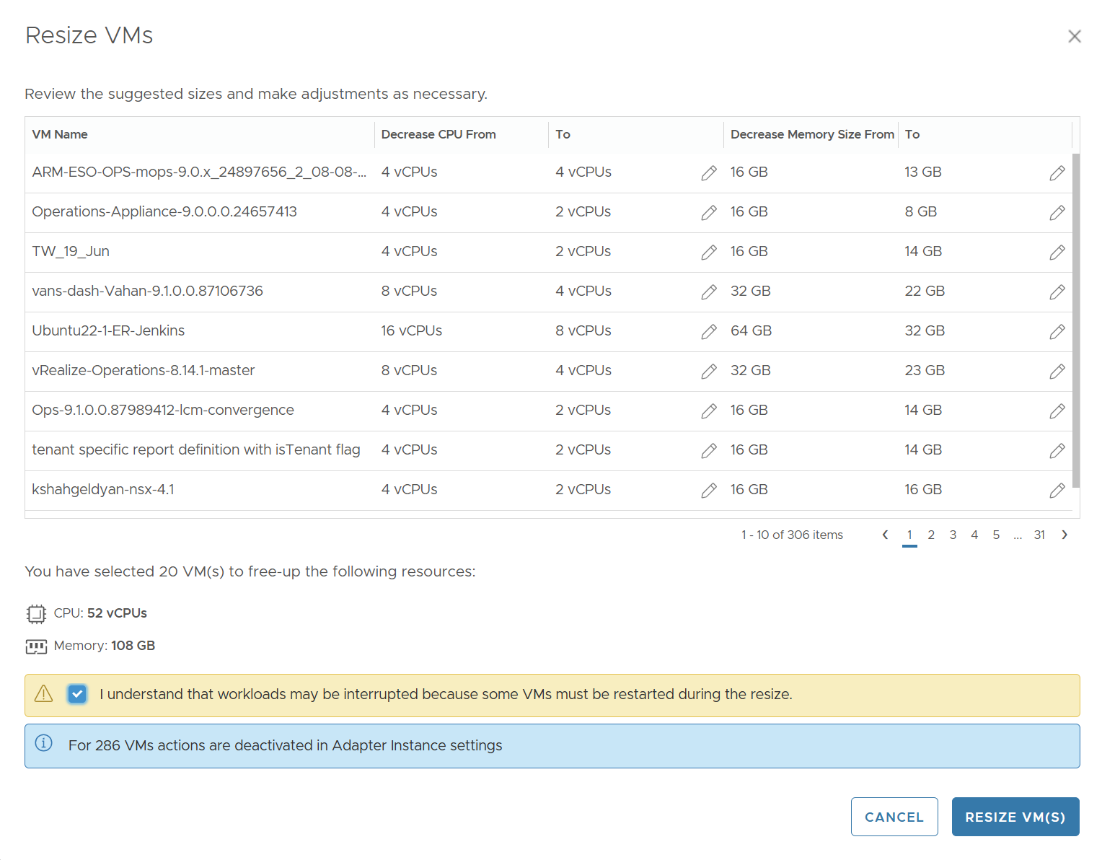The height and width of the screenshot is (860, 1102).
Task: Edit CPU for vRealize-Operations-8.14.1-master
Action: click(709, 371)
